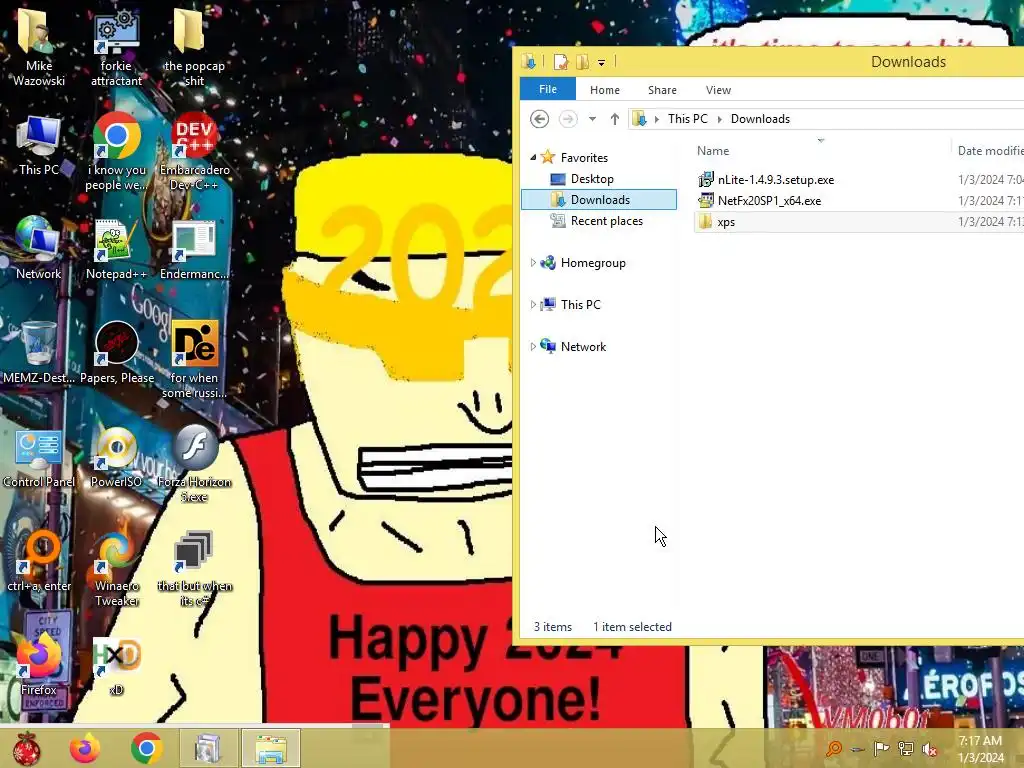Open This PC desktop icon
Viewport: 1024px width, 768px height.
tap(39, 145)
